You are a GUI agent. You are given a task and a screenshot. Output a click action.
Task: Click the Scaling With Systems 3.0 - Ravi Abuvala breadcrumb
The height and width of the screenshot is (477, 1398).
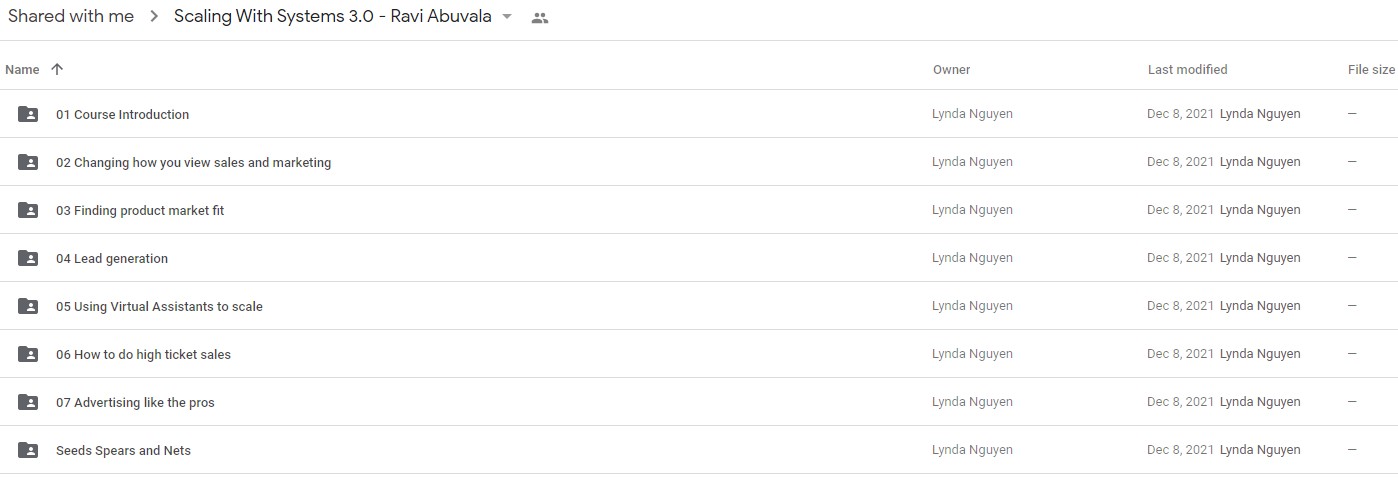click(333, 16)
